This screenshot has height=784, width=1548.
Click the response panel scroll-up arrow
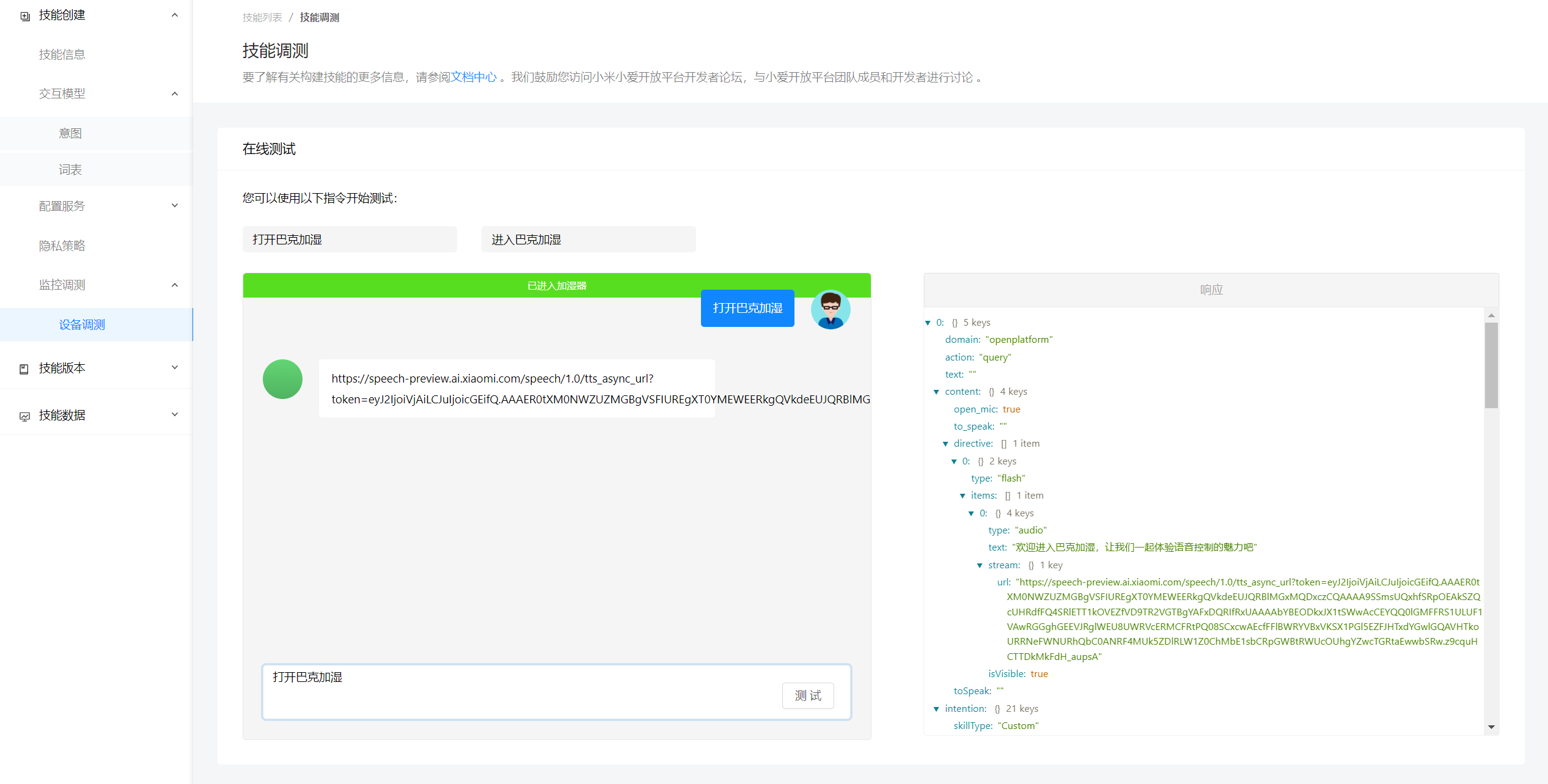pos(1491,315)
